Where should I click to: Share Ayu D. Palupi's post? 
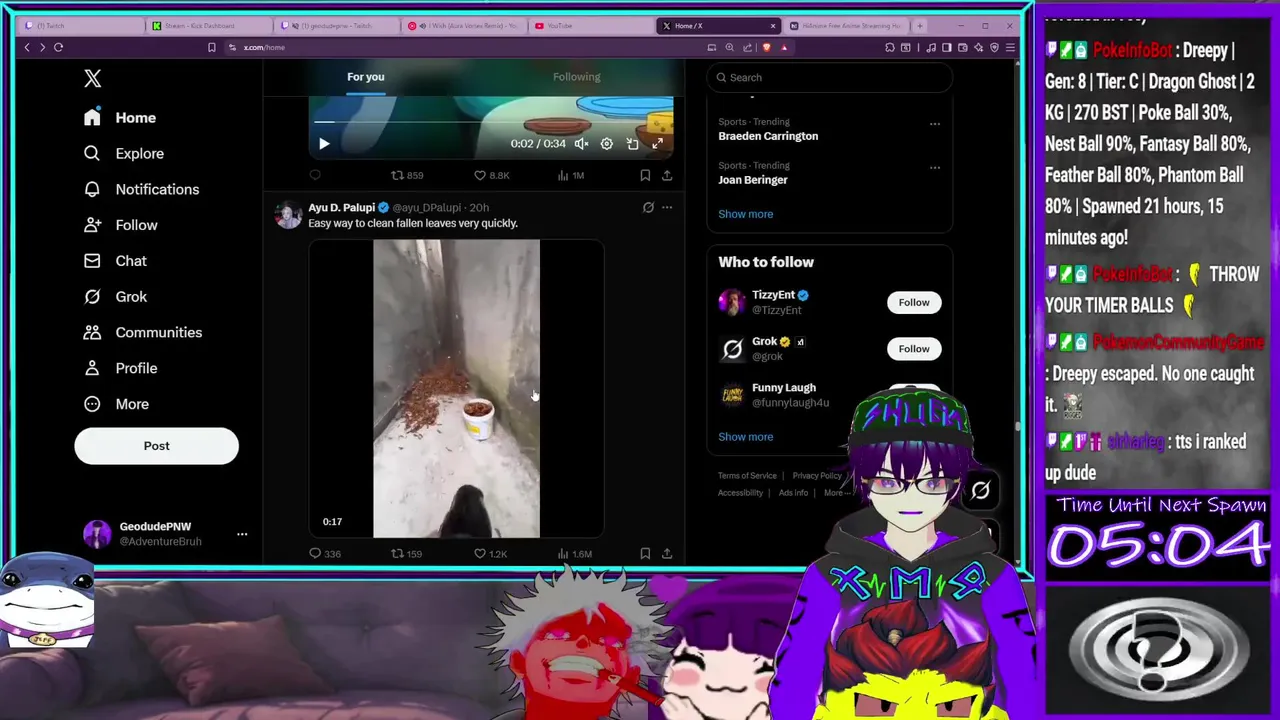click(x=667, y=553)
